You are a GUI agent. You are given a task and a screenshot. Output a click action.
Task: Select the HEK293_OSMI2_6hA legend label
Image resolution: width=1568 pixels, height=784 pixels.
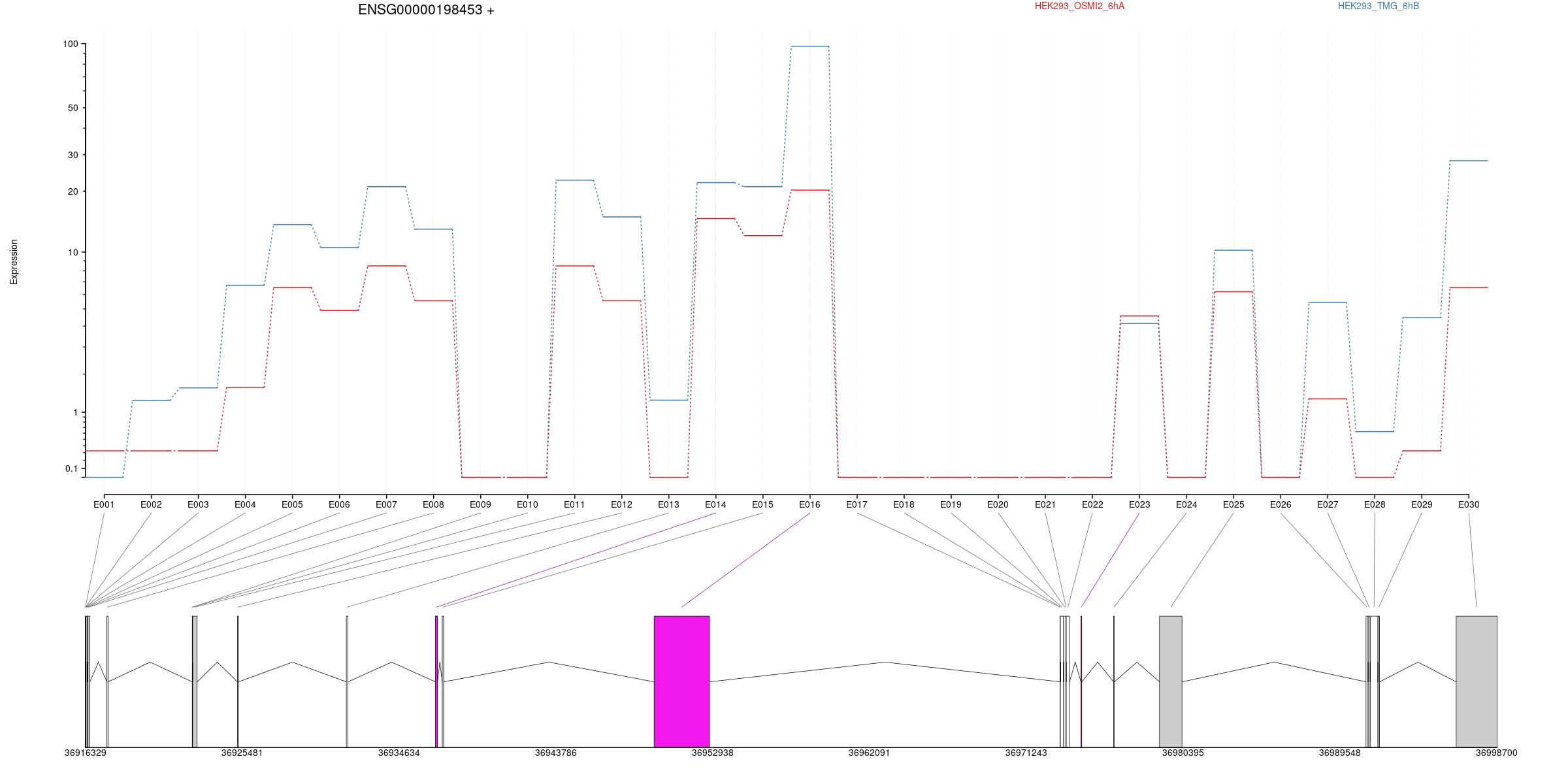[x=1079, y=6]
